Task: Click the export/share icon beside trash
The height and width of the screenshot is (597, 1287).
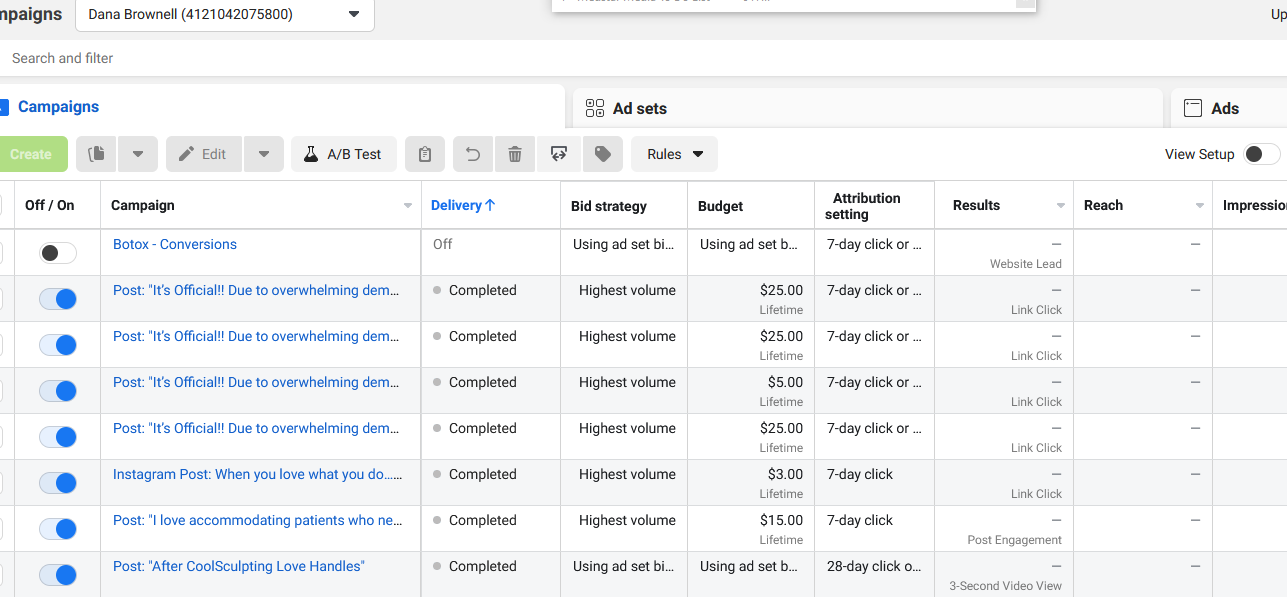Action: [x=559, y=154]
